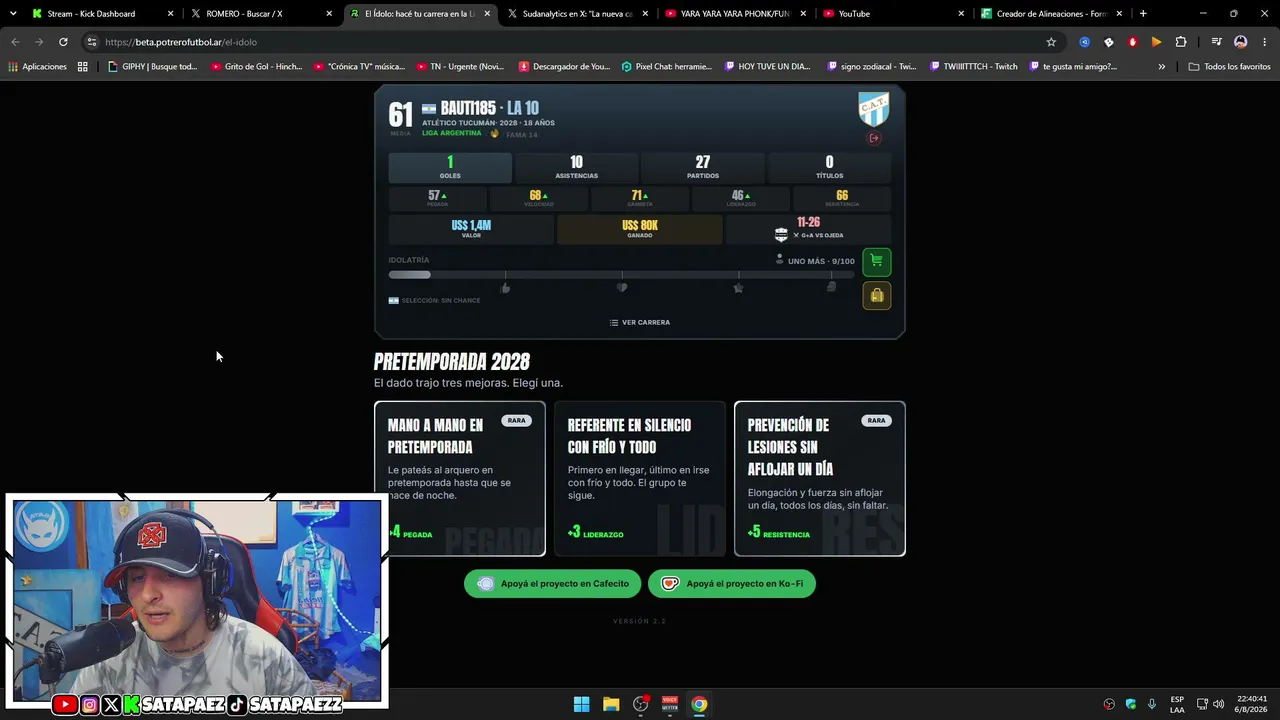Expand Ver Carrera career details
The height and width of the screenshot is (720, 1280).
pyautogui.click(x=640, y=322)
